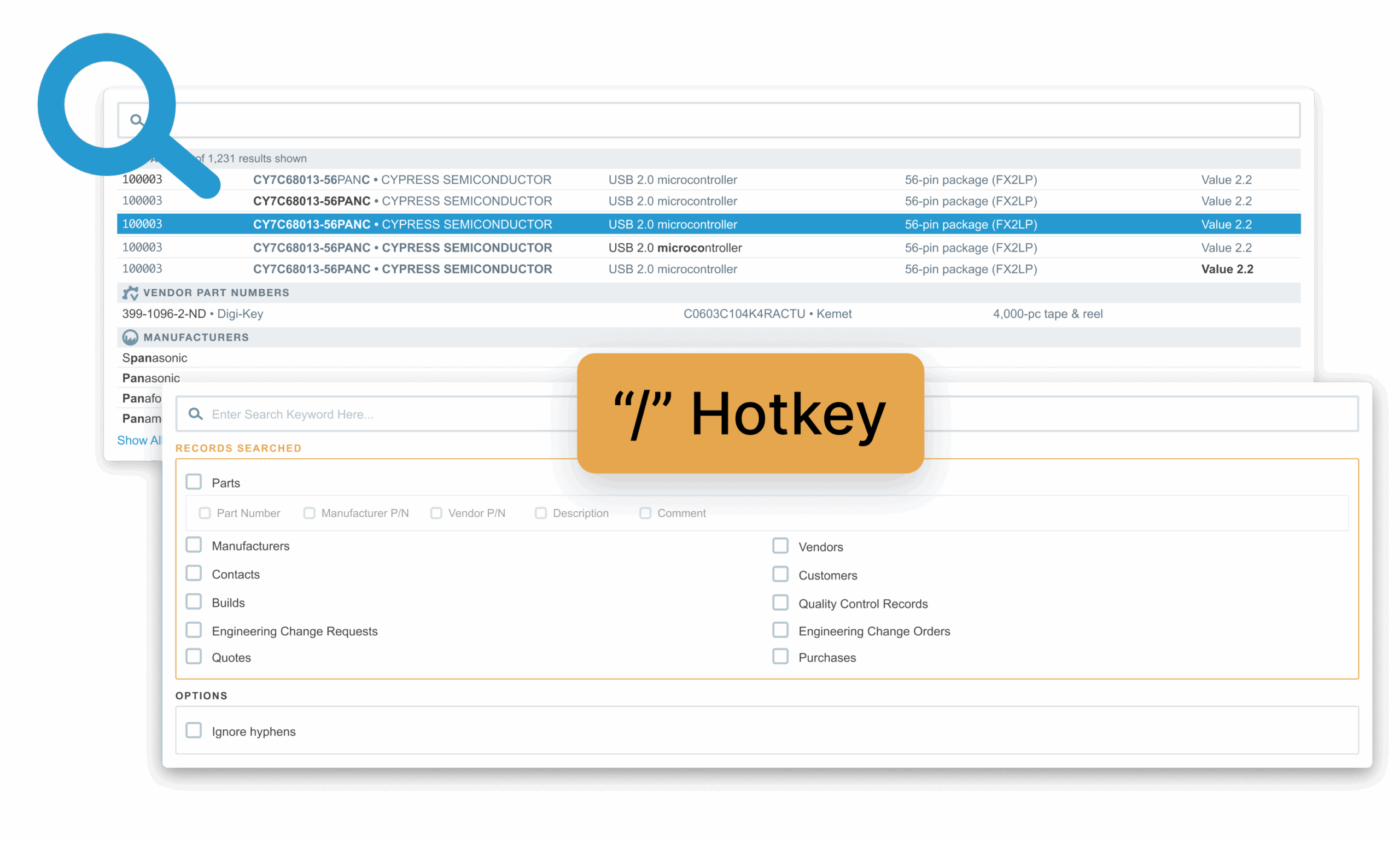
Task: Tick the Vendors checkbox
Action: 780,546
